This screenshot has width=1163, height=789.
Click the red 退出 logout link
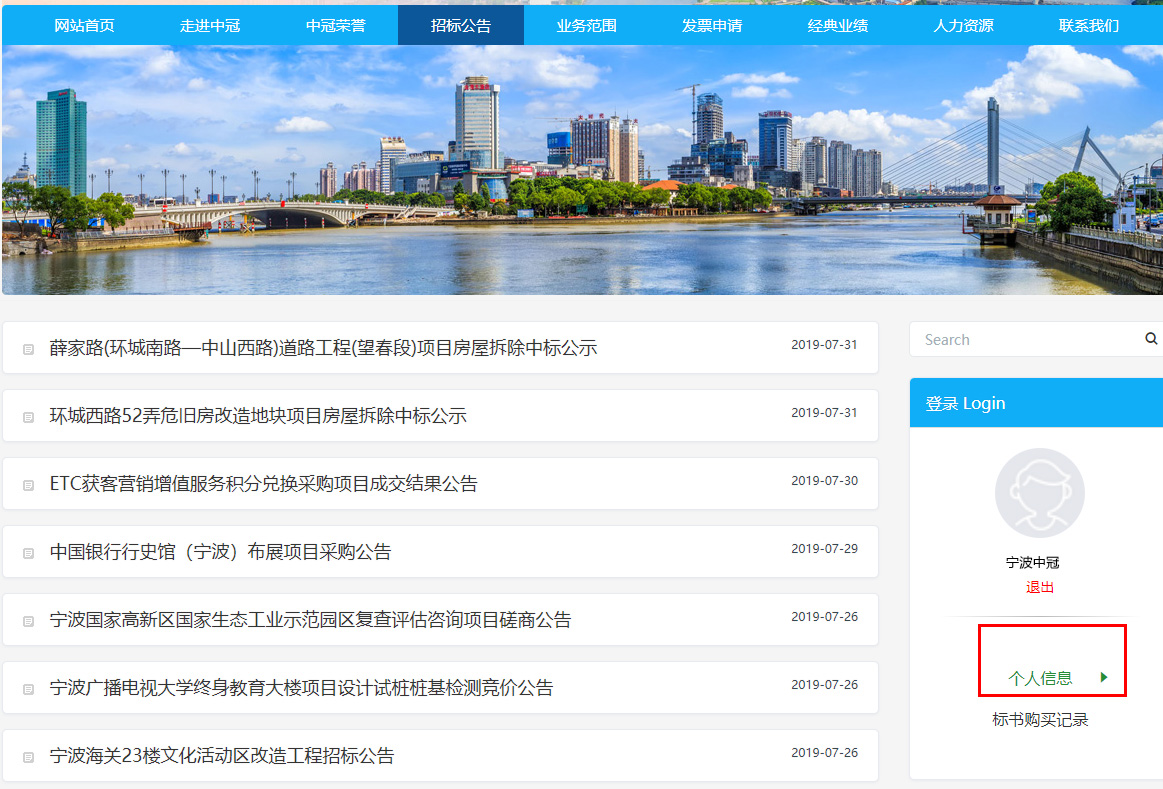coord(1040,587)
